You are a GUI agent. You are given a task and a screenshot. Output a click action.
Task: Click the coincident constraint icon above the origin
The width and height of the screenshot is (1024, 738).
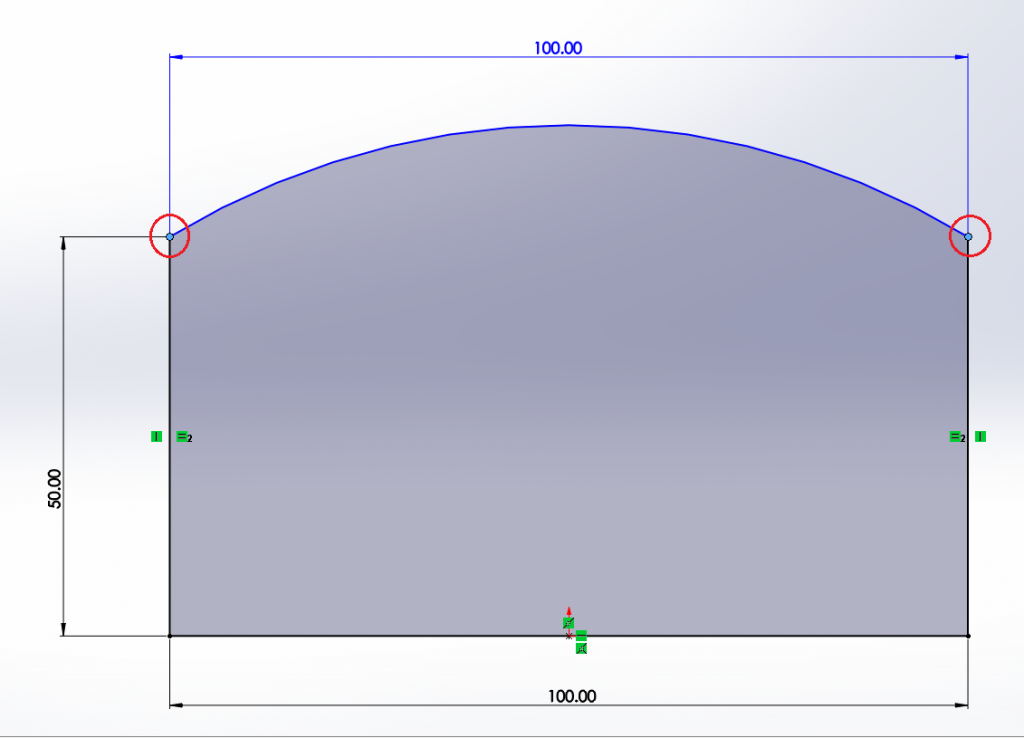[568, 622]
